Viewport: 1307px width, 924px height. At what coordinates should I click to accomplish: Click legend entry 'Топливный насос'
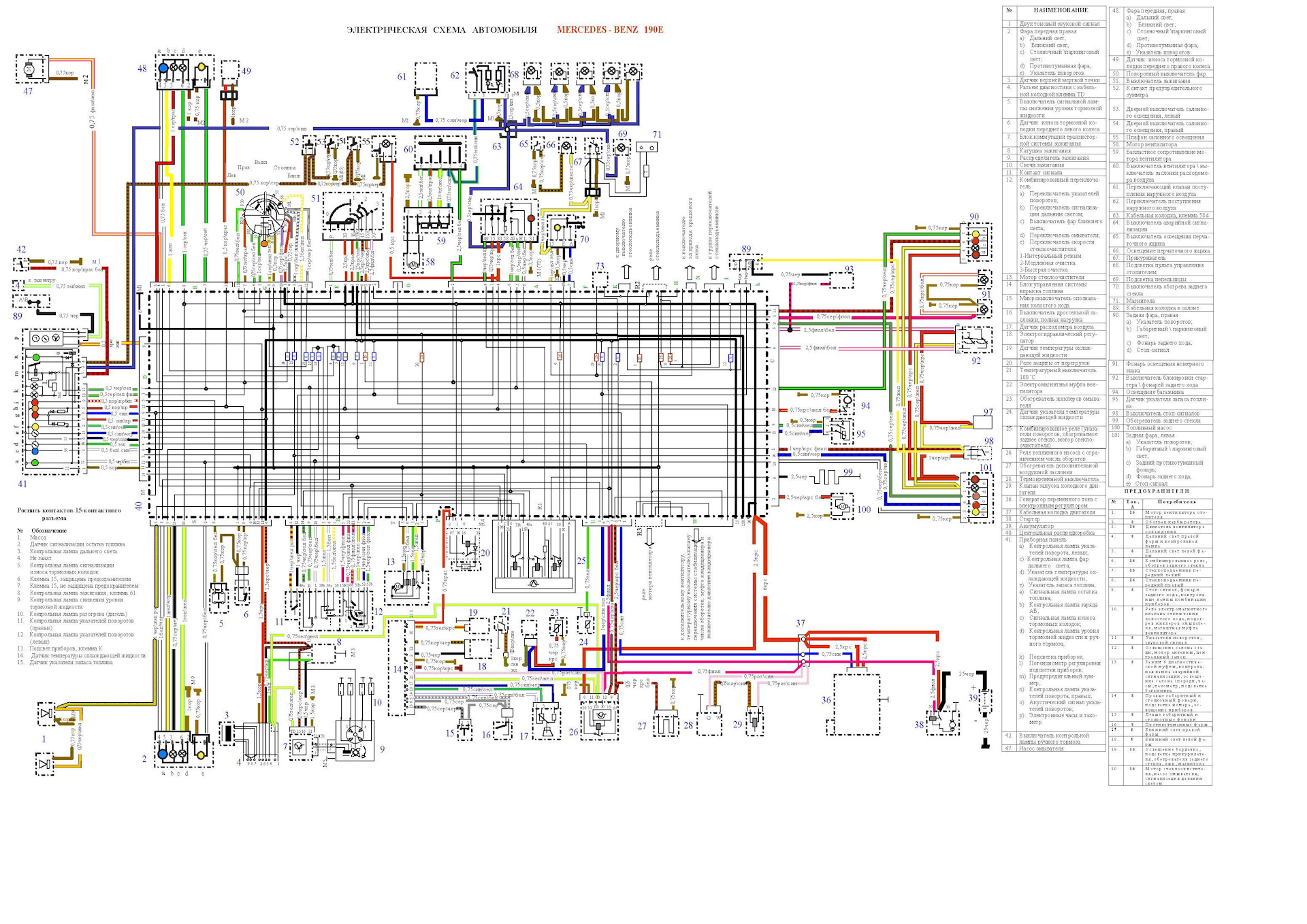pyautogui.click(x=1149, y=428)
